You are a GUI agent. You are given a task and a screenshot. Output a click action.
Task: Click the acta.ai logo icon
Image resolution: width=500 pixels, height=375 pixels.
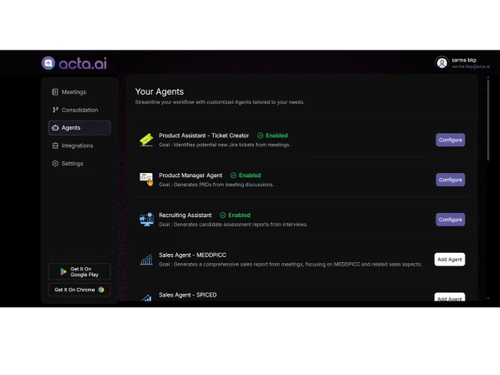(48, 63)
